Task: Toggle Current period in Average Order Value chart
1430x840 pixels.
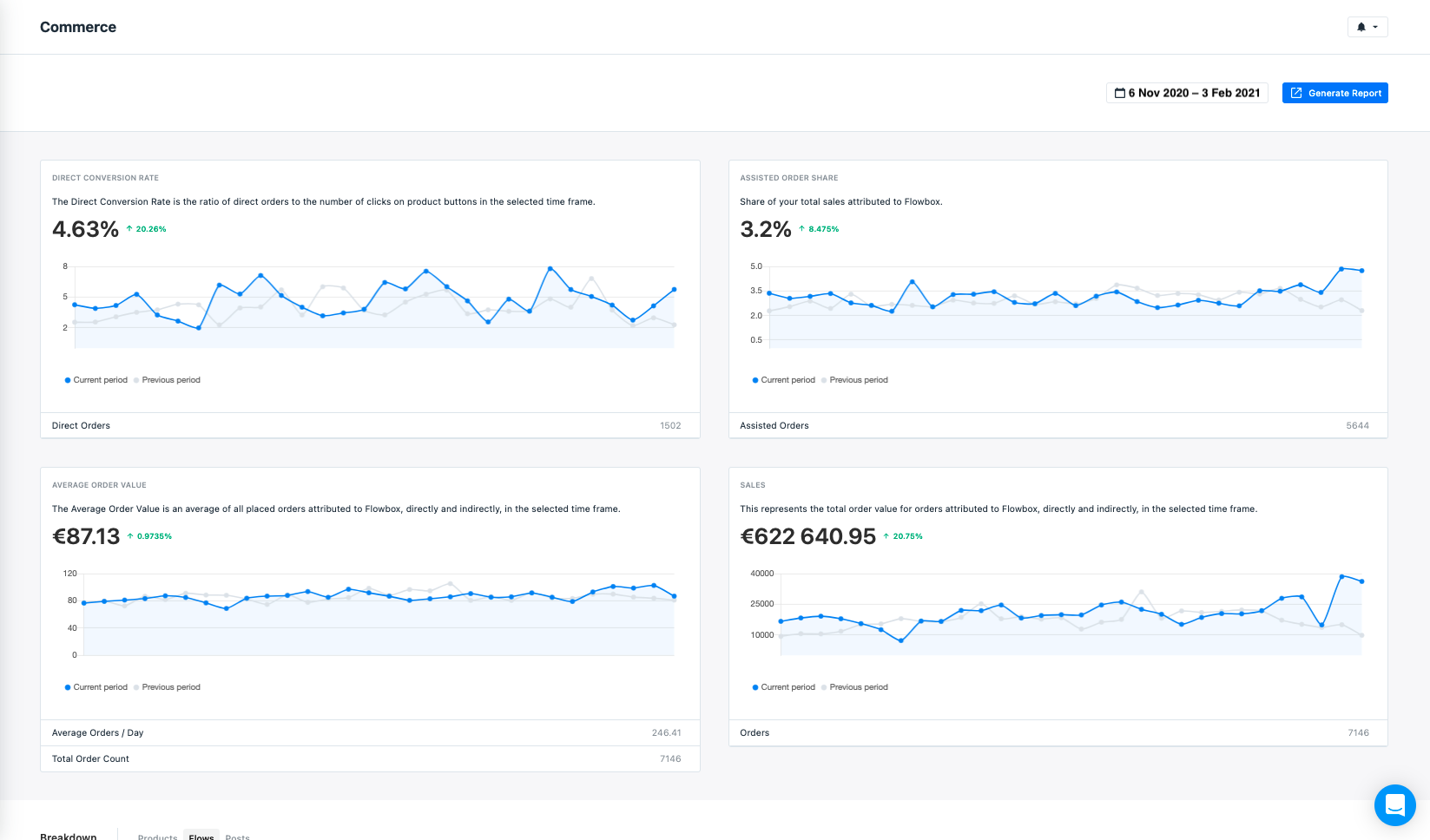Action: point(96,687)
